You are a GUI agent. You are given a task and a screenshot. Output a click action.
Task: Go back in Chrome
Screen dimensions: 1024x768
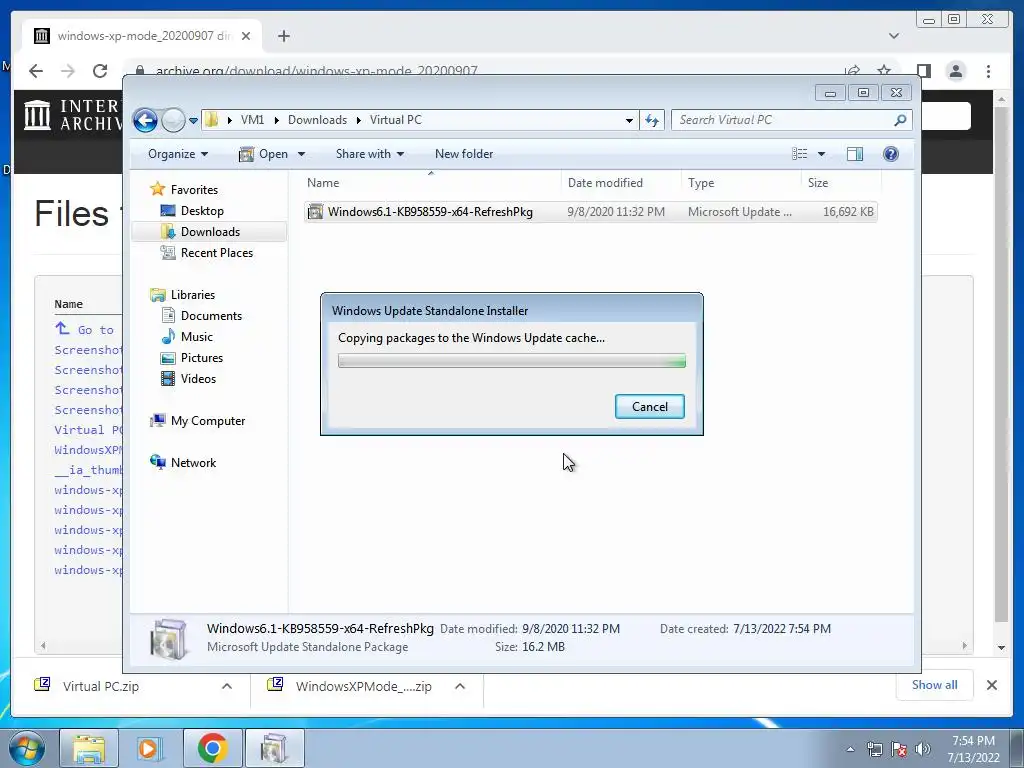point(36,71)
